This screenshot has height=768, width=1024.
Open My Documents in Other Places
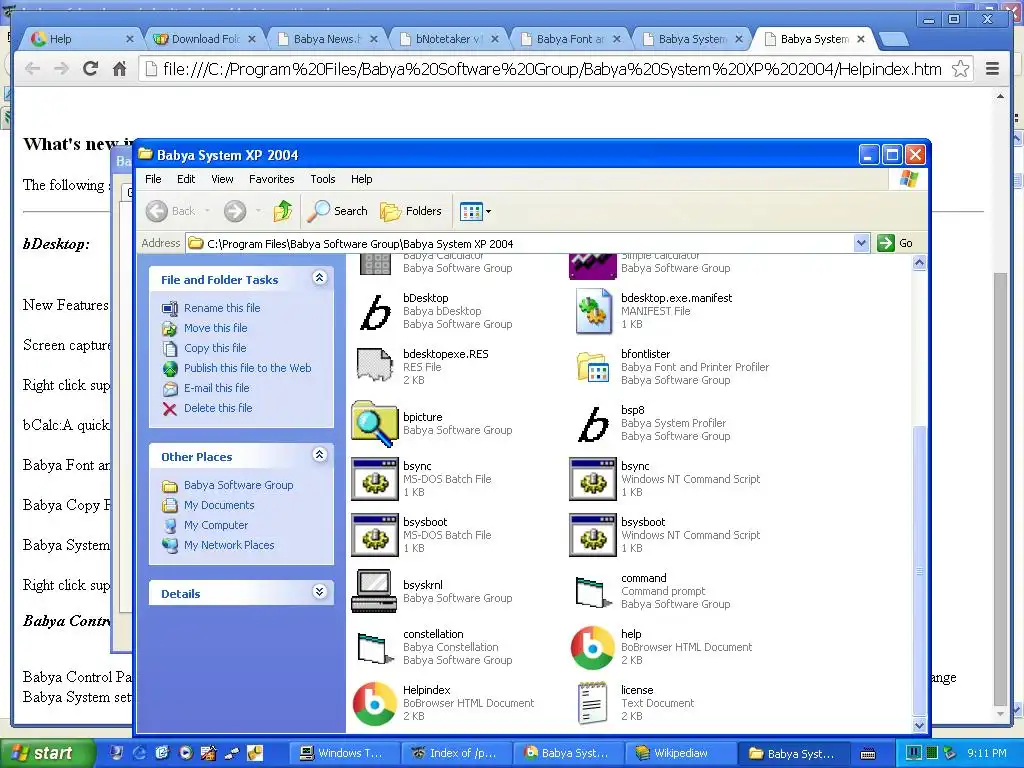pyautogui.click(x=219, y=505)
